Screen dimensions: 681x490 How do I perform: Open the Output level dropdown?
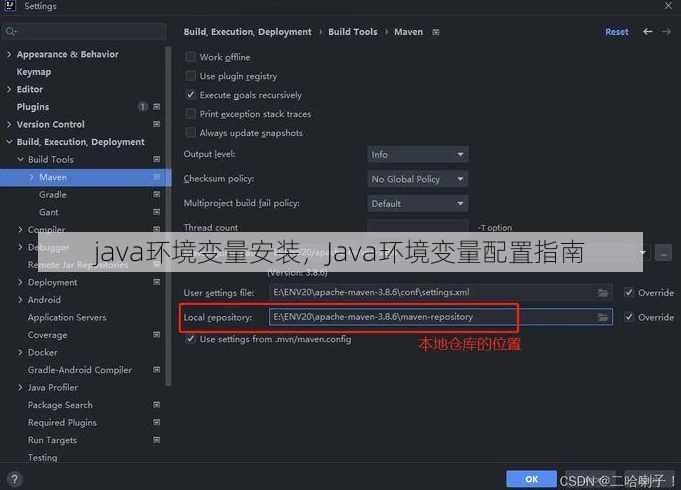418,154
